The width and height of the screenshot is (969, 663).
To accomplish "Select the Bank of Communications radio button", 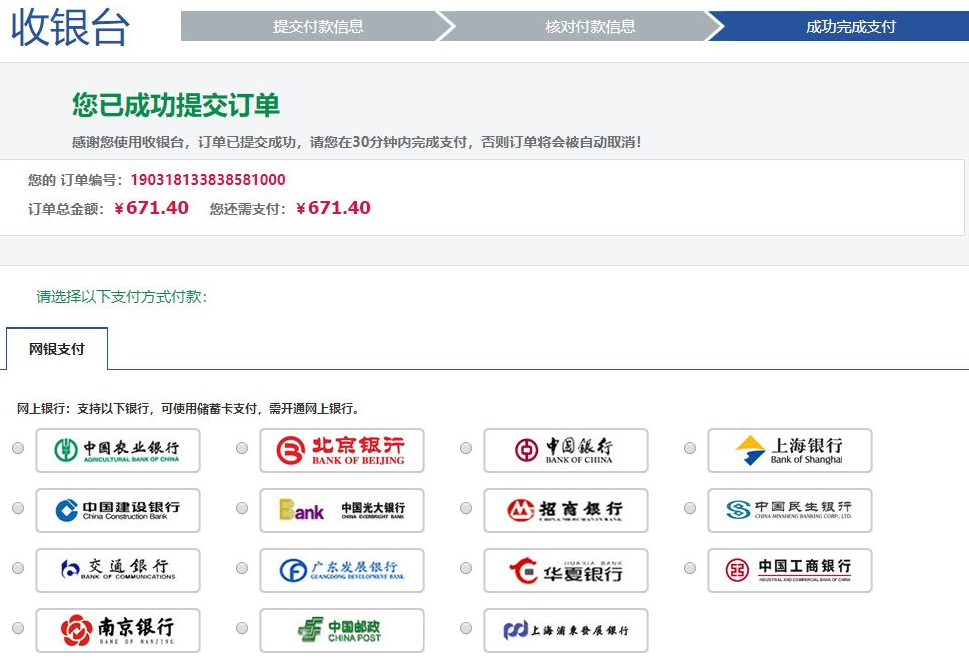I will (18, 568).
